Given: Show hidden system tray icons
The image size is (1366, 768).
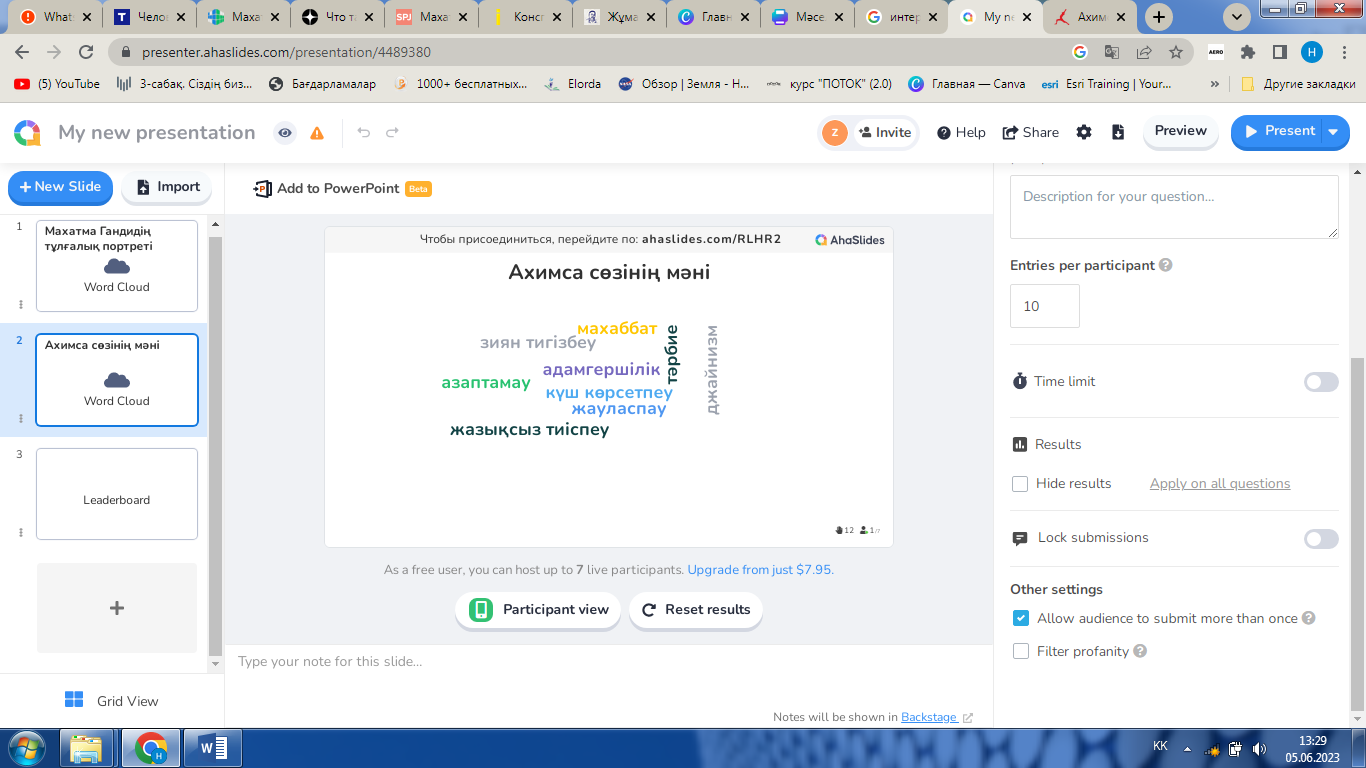Looking at the screenshot, I should pos(1186,748).
